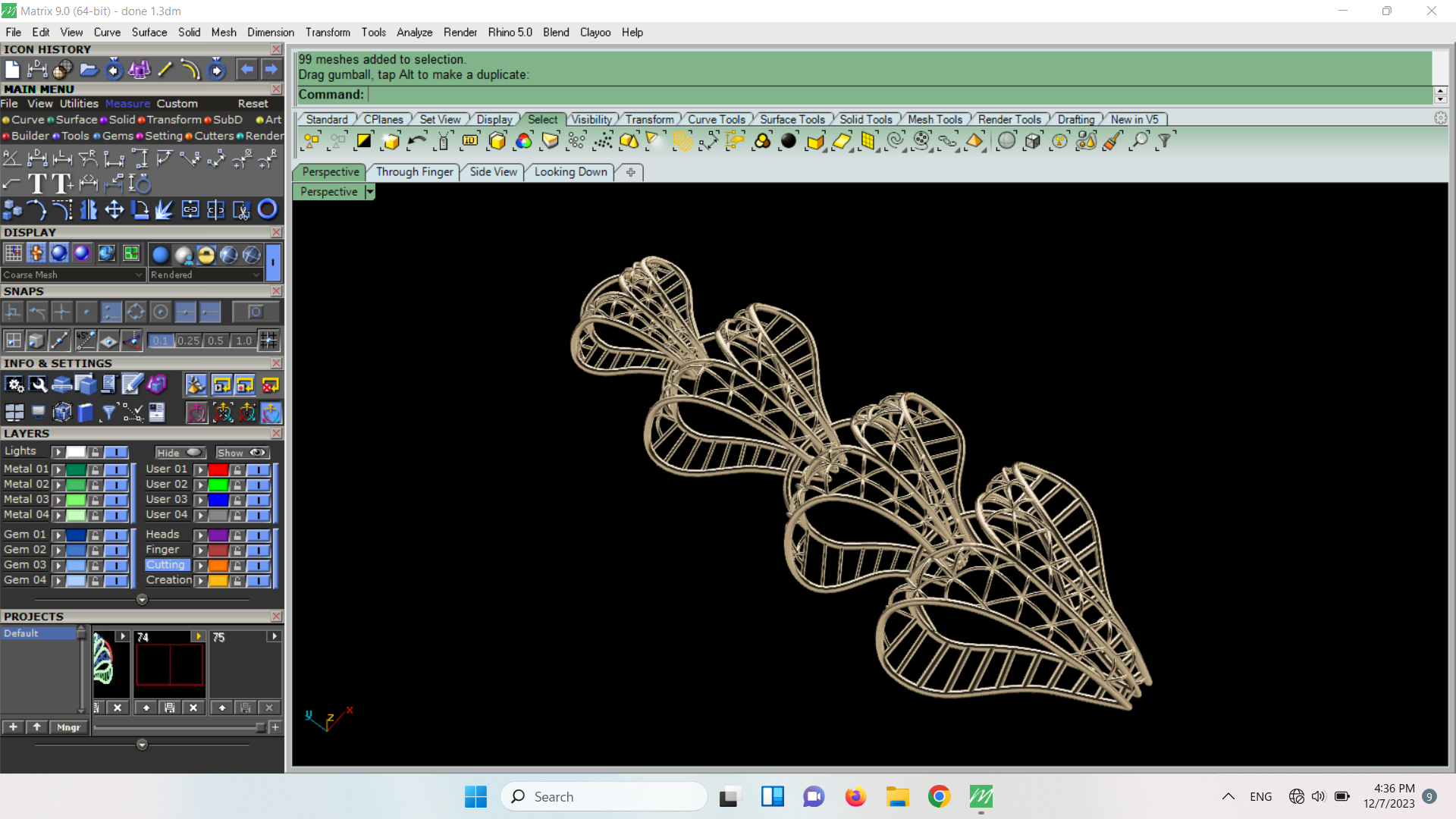
Task: Click the Hide layers button
Action: (180, 453)
